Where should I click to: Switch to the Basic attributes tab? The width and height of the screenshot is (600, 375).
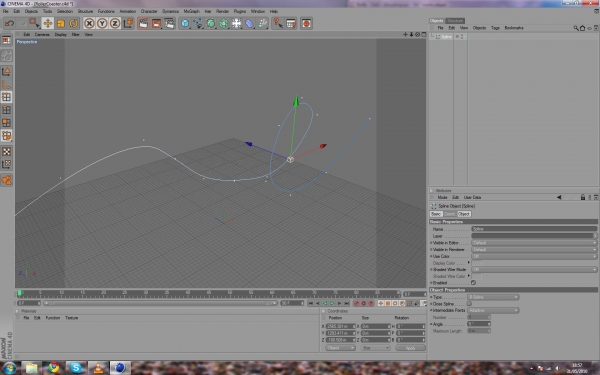(436, 214)
